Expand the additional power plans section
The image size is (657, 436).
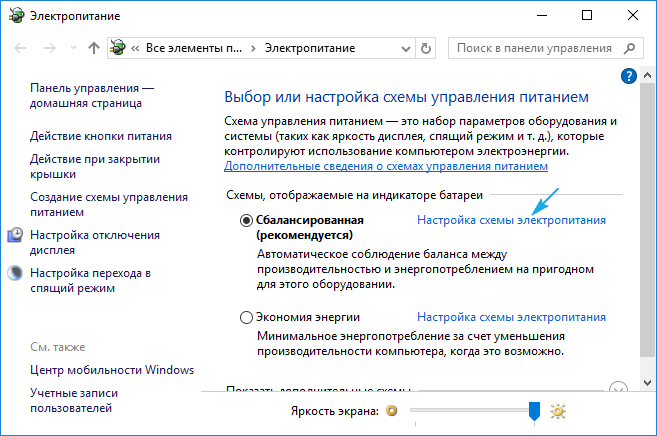click(617, 389)
